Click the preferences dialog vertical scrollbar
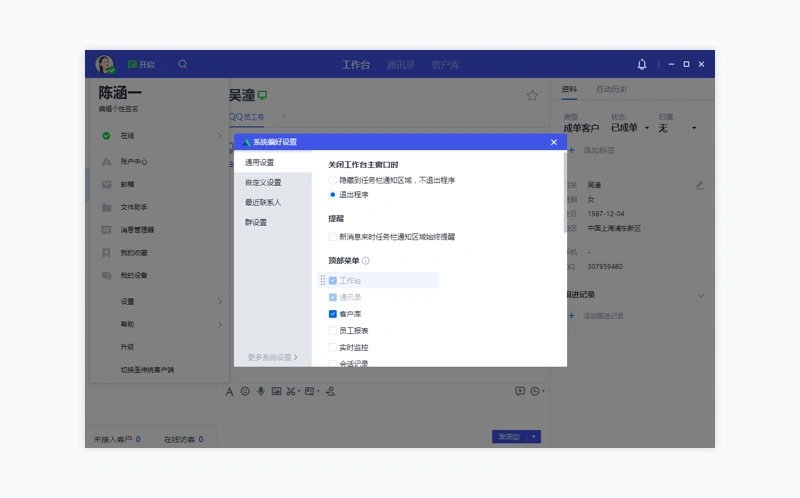This screenshot has width=800, height=498. [565, 192]
